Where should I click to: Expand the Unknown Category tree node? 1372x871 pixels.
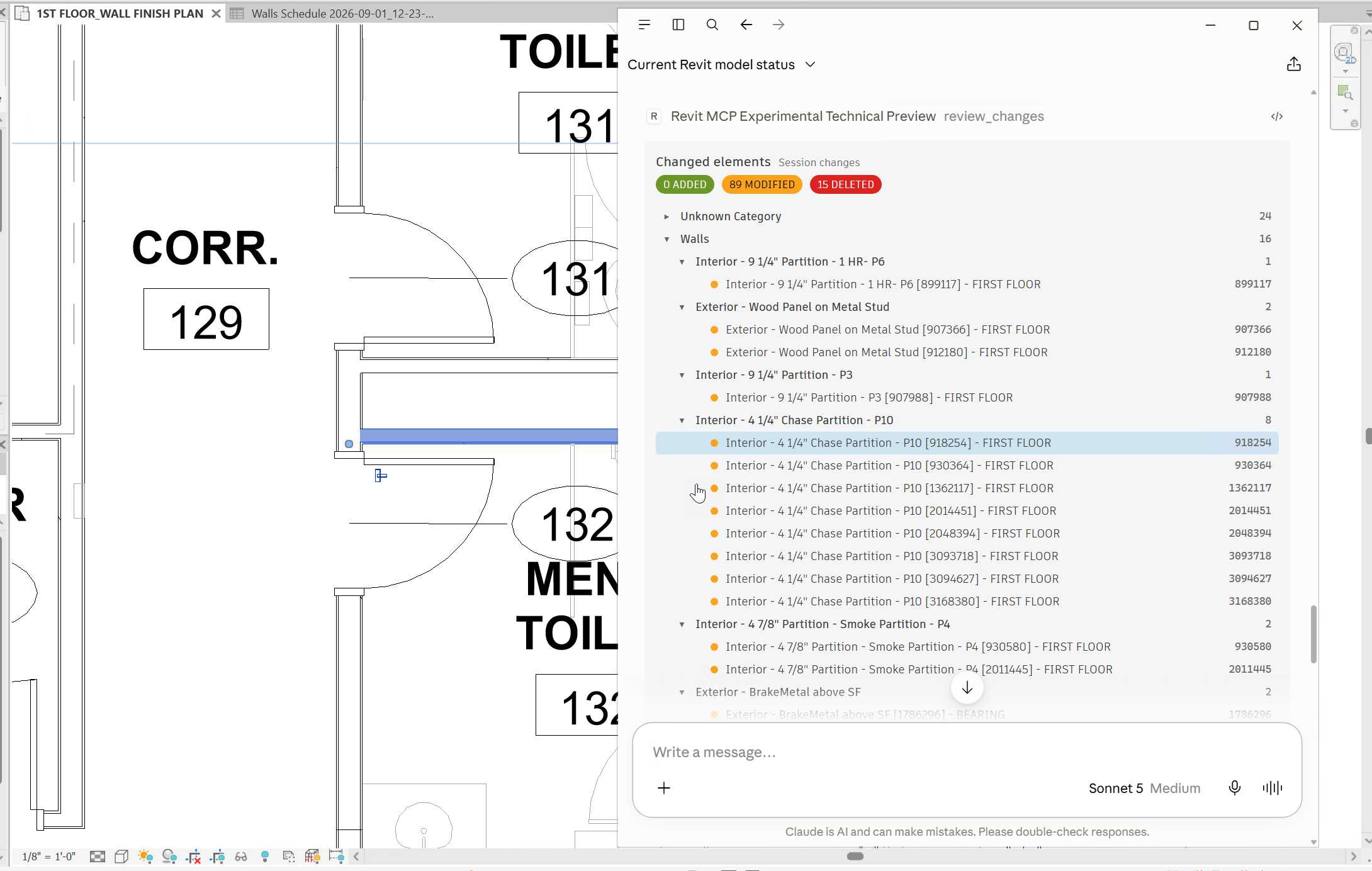(x=666, y=216)
